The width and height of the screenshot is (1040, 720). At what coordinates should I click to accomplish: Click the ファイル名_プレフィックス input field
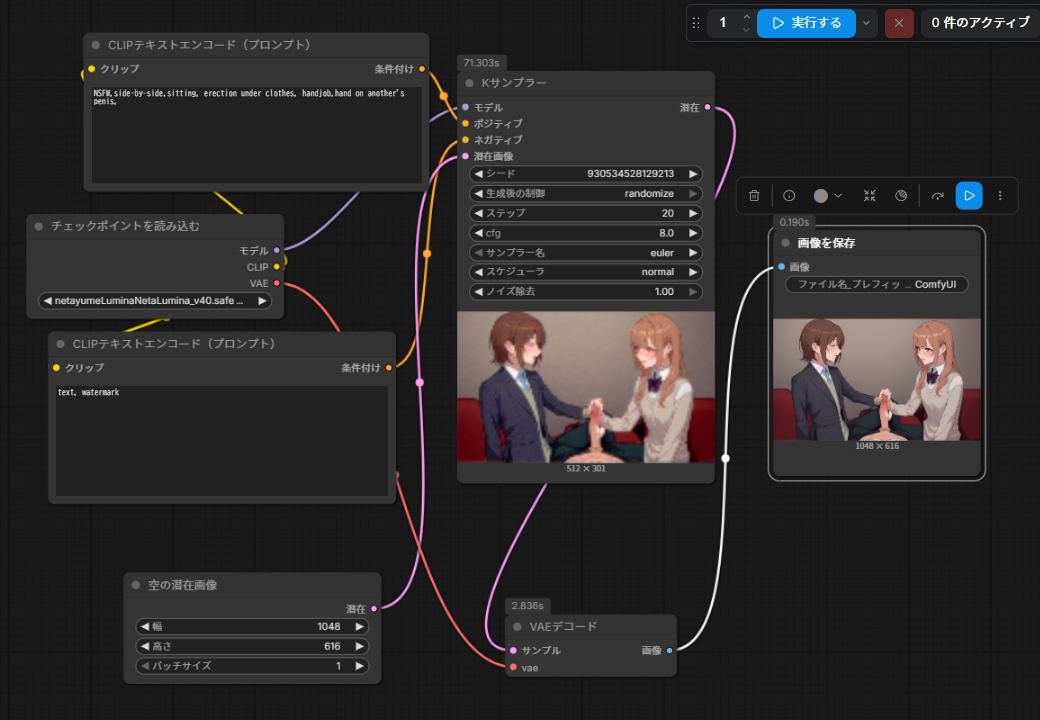click(x=876, y=285)
